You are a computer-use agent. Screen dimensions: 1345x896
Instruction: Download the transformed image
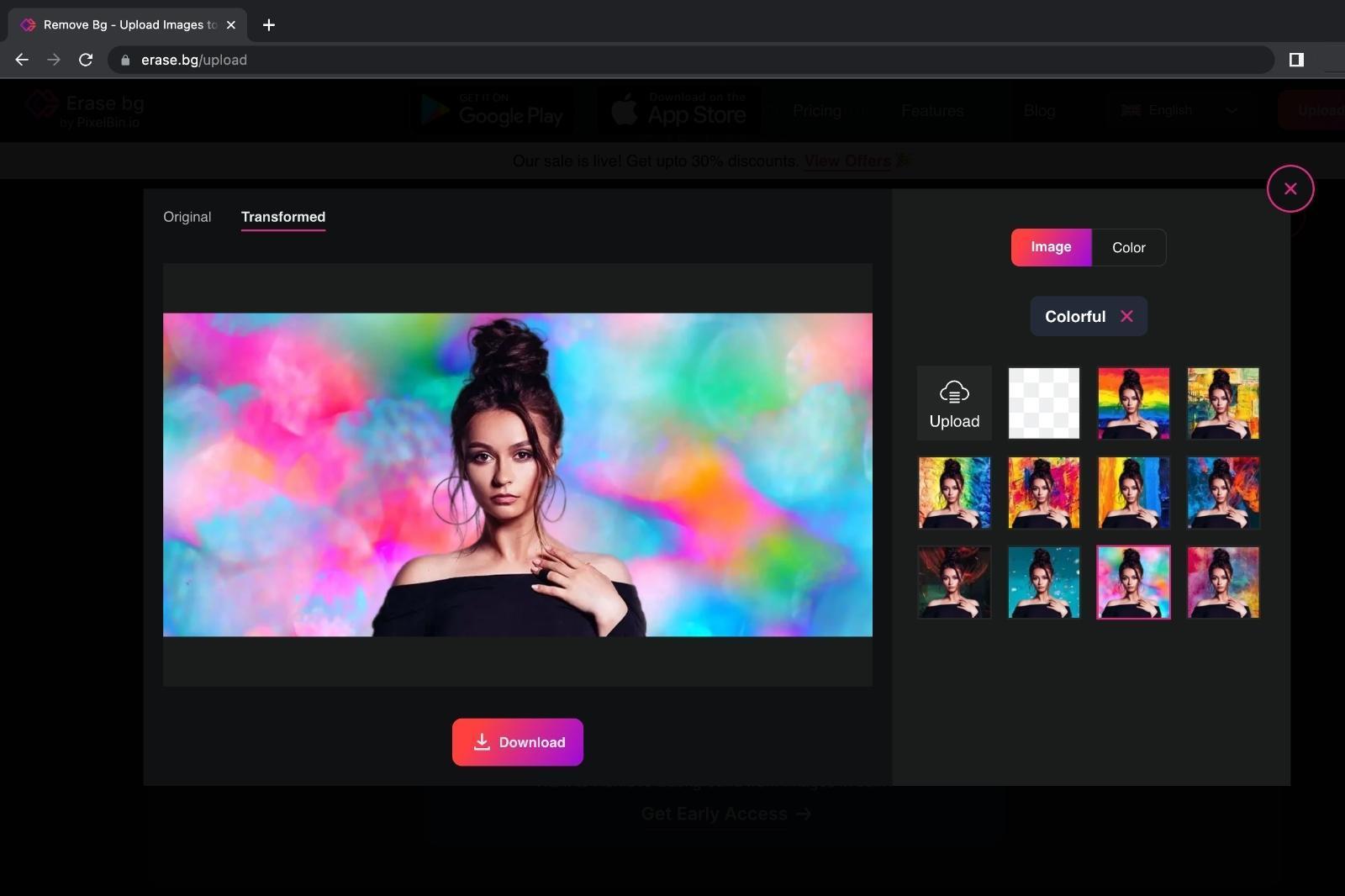[517, 742]
